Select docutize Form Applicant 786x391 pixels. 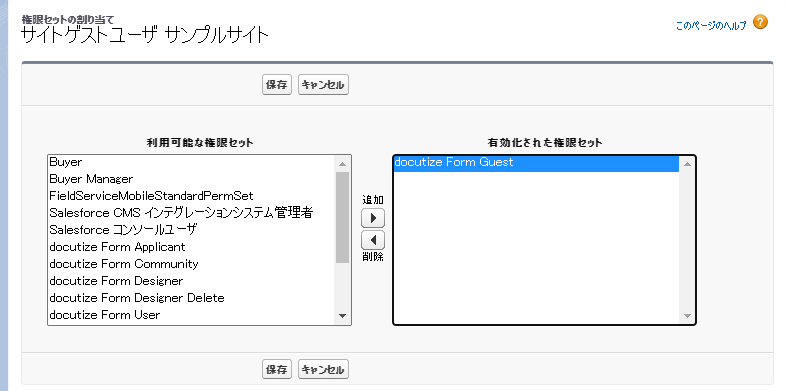[x=192, y=247]
